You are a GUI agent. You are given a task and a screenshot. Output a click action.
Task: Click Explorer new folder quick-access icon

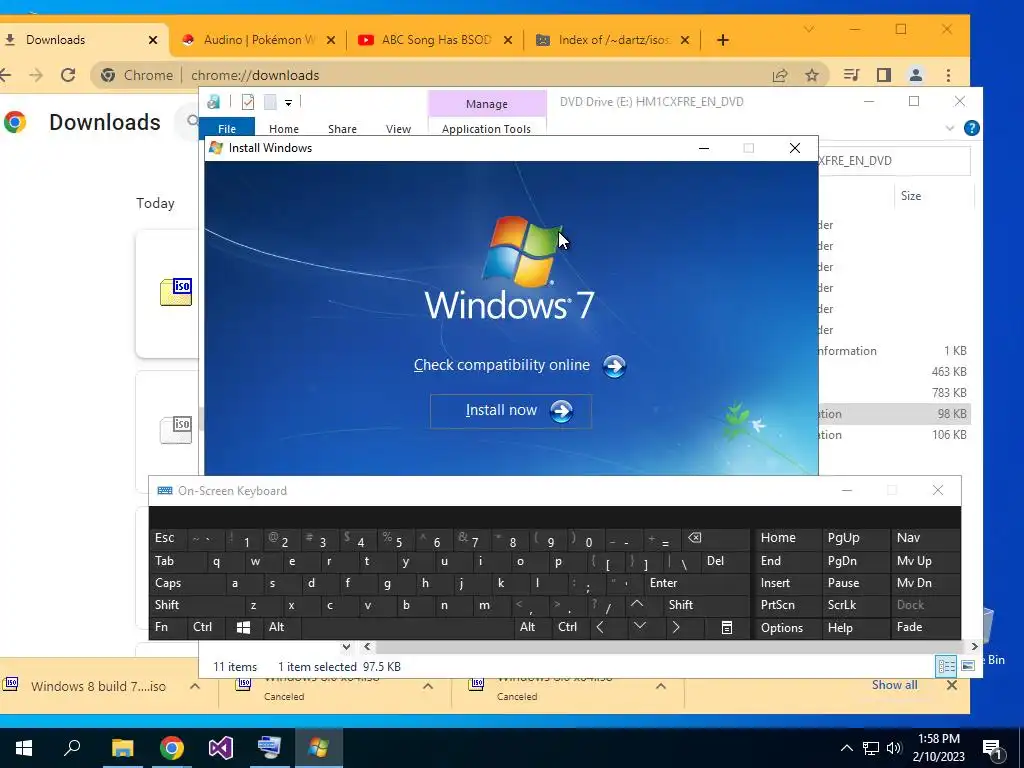coord(270,102)
